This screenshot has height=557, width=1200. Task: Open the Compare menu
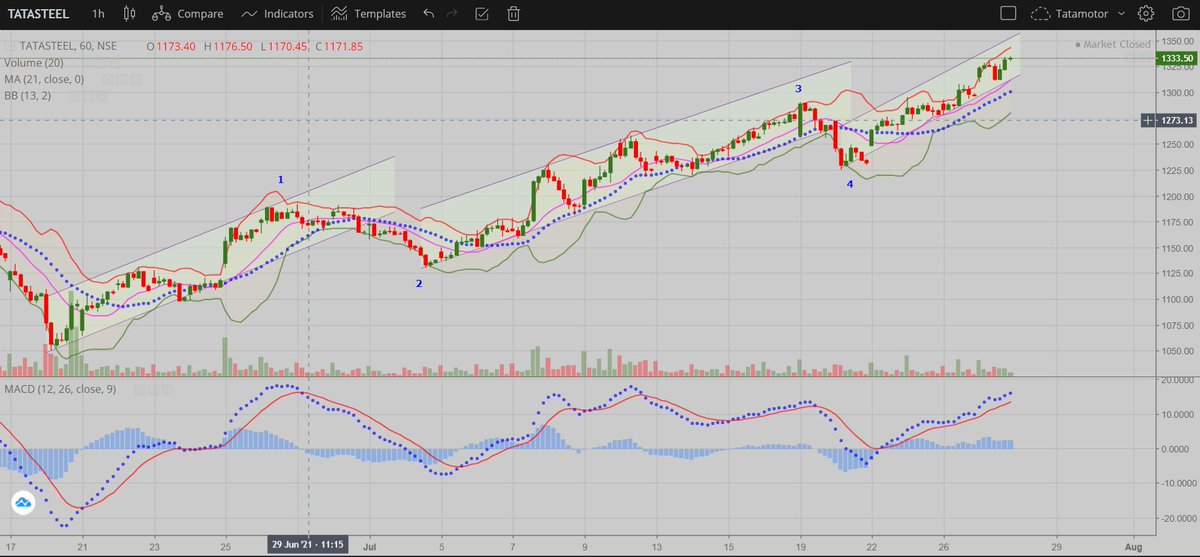pyautogui.click(x=200, y=14)
